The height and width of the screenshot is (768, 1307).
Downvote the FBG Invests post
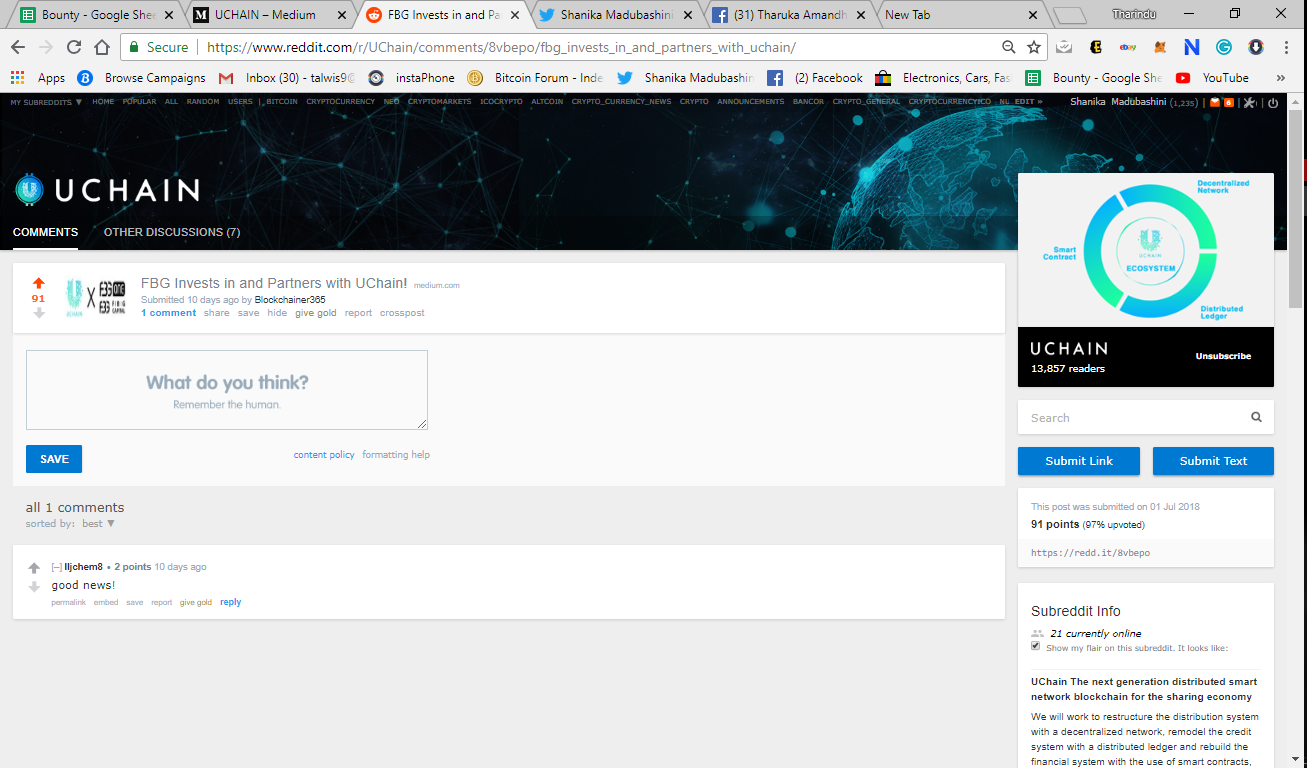click(x=39, y=313)
